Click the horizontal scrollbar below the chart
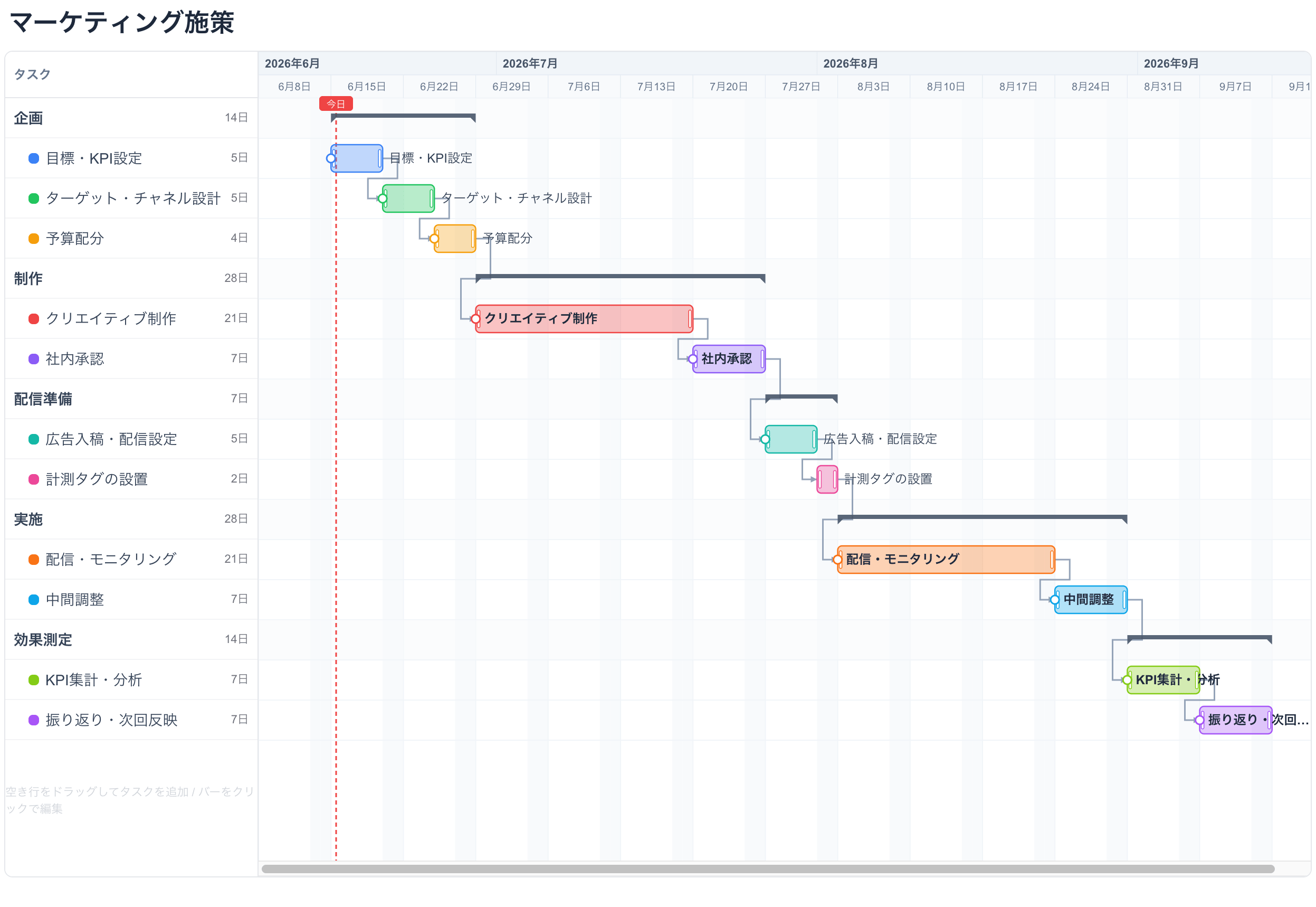1316x907 pixels. (x=768, y=869)
